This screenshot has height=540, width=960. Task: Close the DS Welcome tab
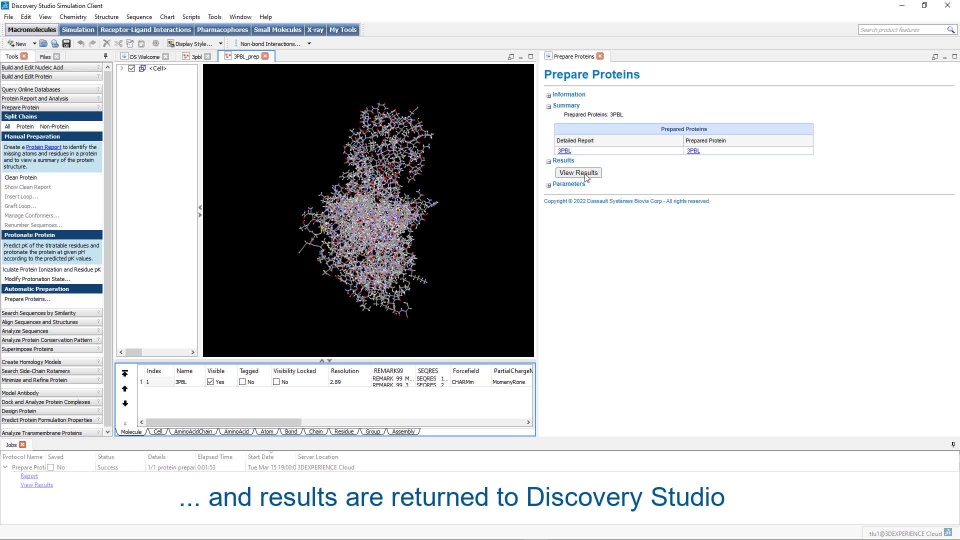click(165, 56)
